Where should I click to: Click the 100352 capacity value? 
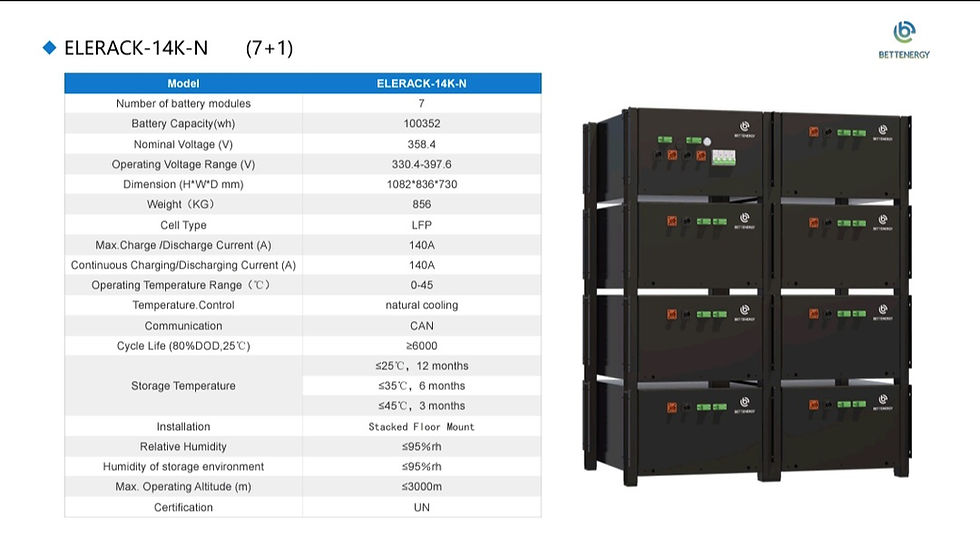tap(422, 124)
